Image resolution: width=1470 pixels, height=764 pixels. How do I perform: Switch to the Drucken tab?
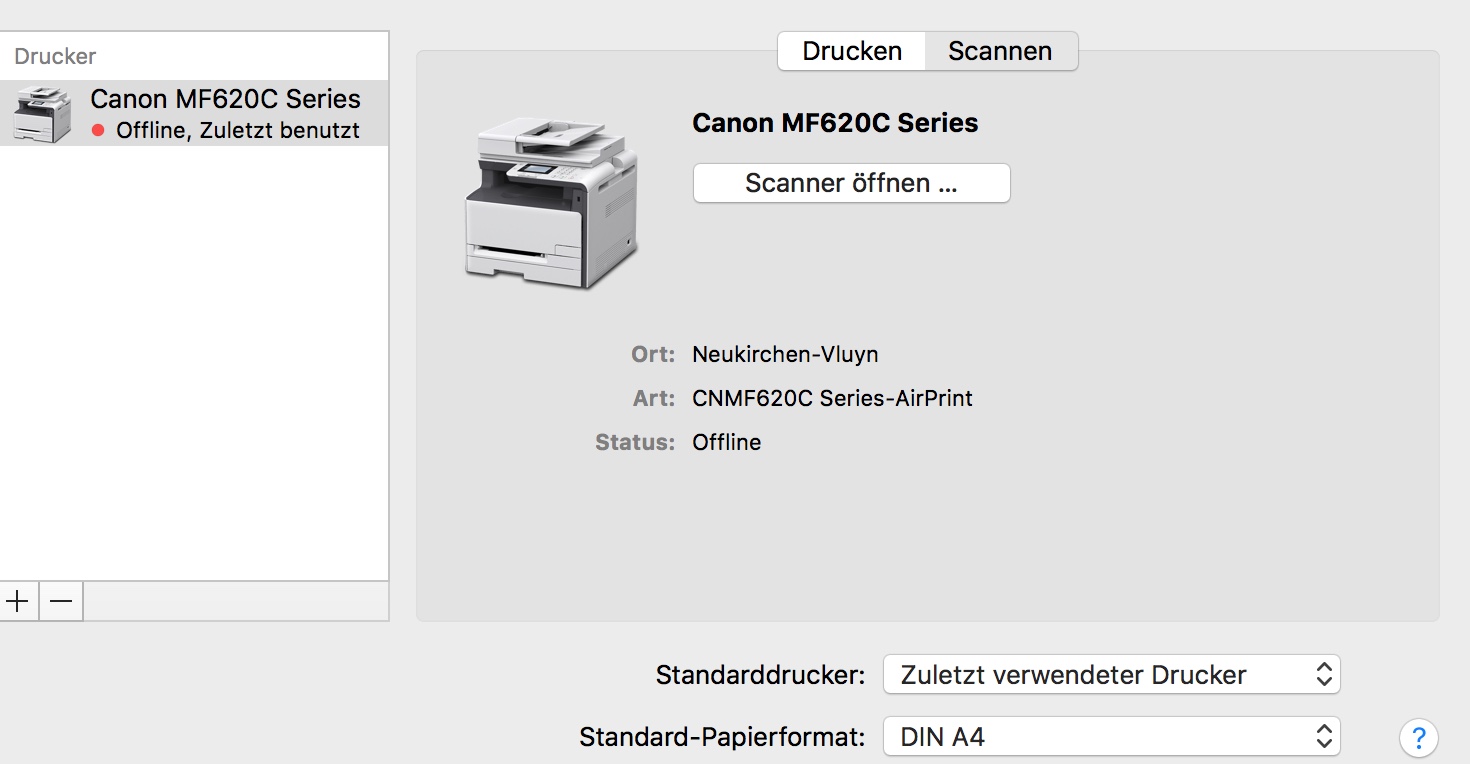click(x=852, y=51)
